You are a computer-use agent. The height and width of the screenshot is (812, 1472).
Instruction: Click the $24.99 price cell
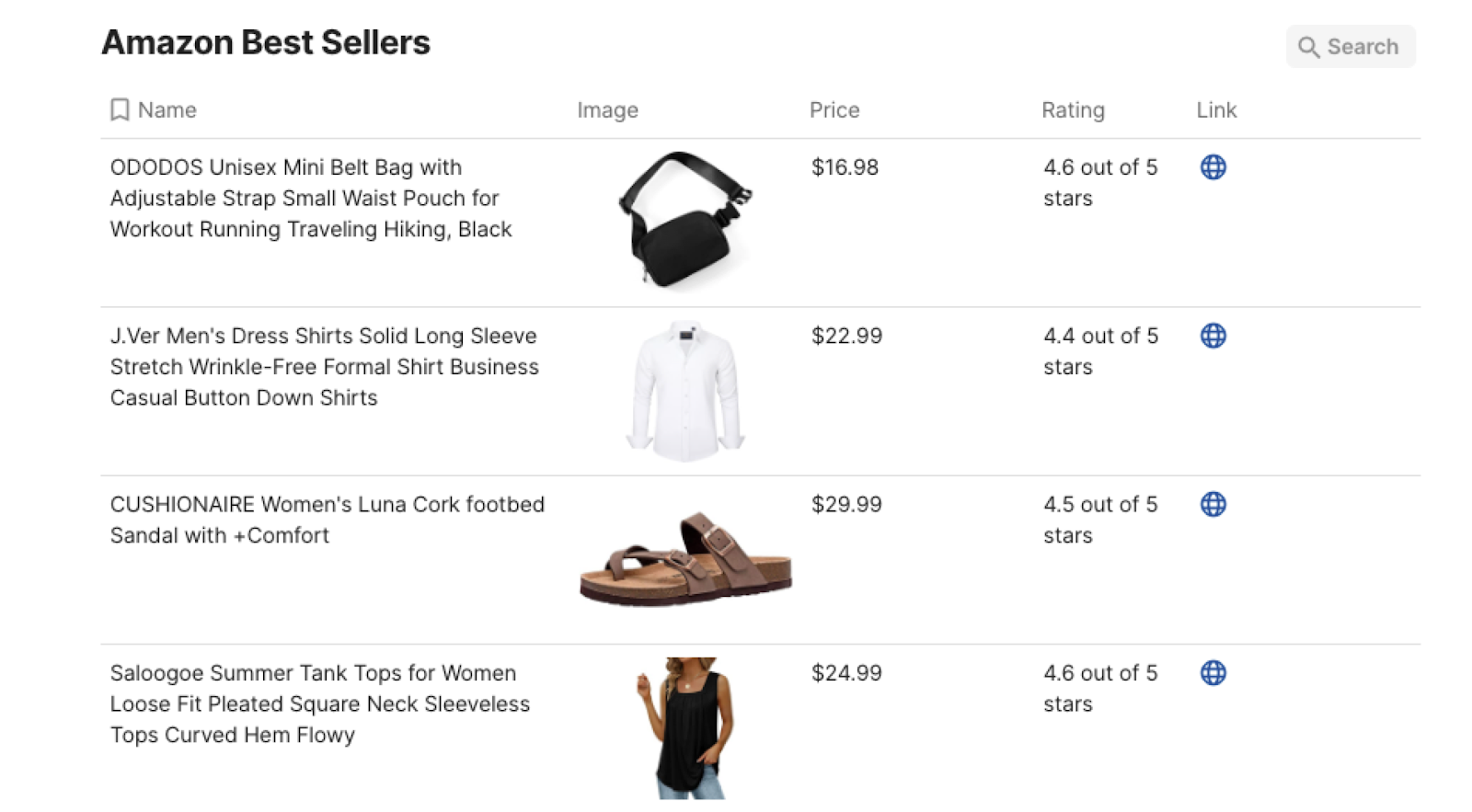(x=846, y=673)
